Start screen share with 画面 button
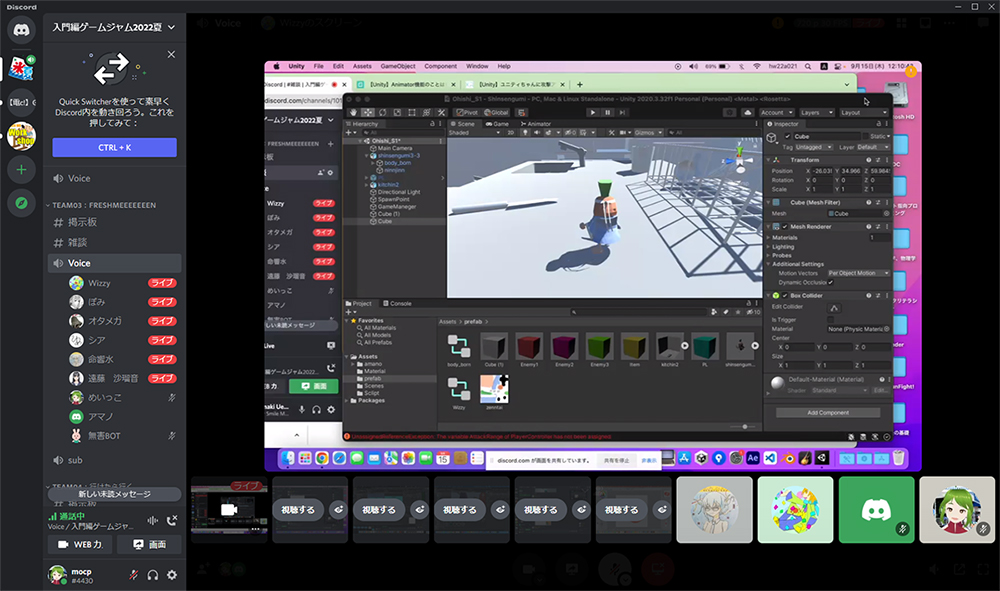This screenshot has width=1000, height=591. tap(150, 544)
